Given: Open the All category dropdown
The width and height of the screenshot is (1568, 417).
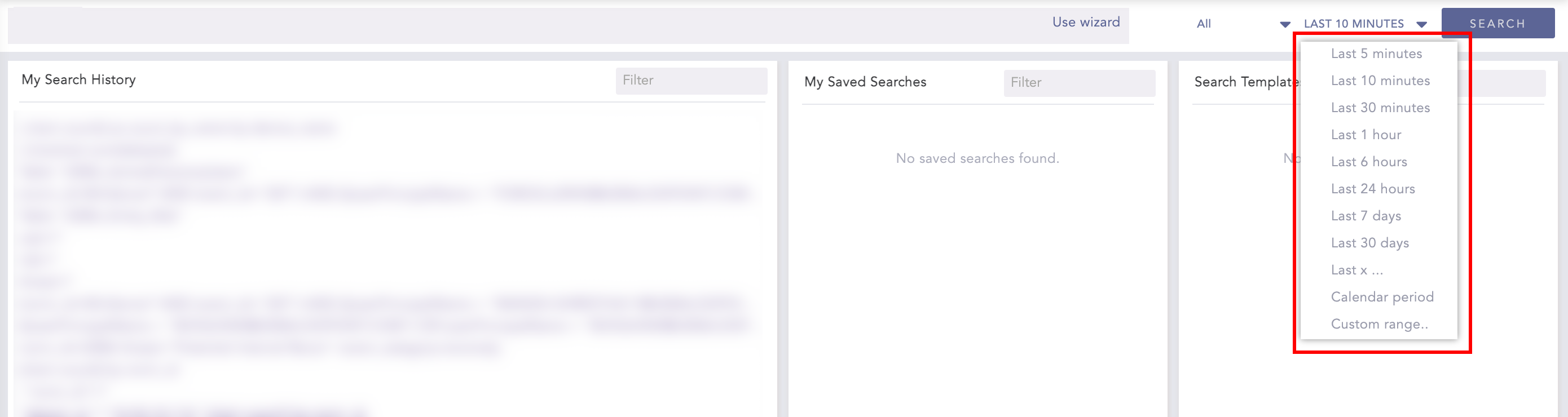Looking at the screenshot, I should click(1204, 23).
